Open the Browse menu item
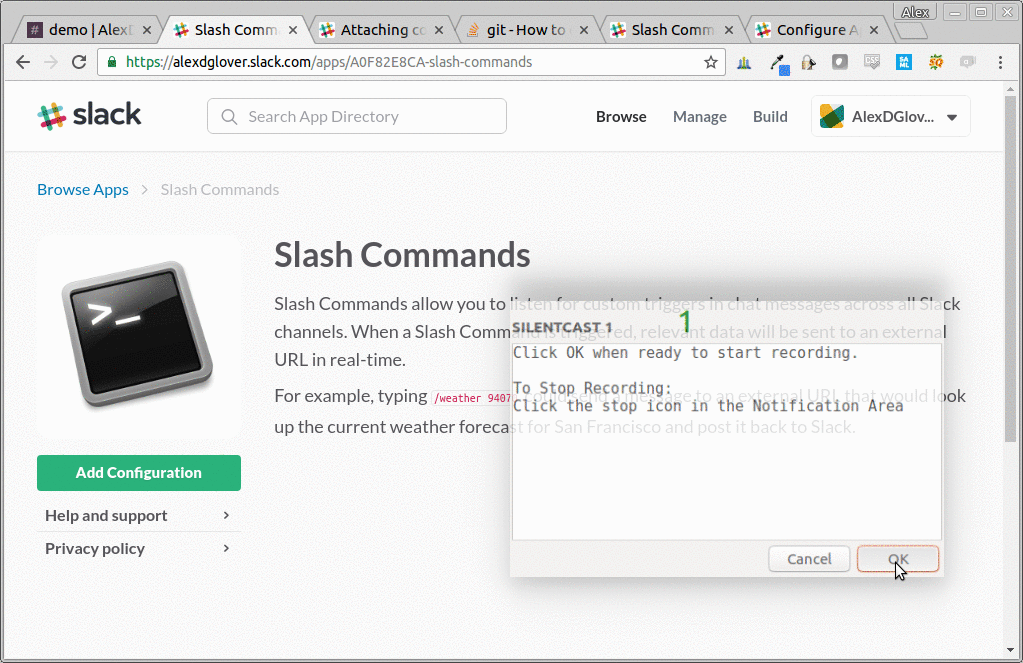 click(x=621, y=116)
